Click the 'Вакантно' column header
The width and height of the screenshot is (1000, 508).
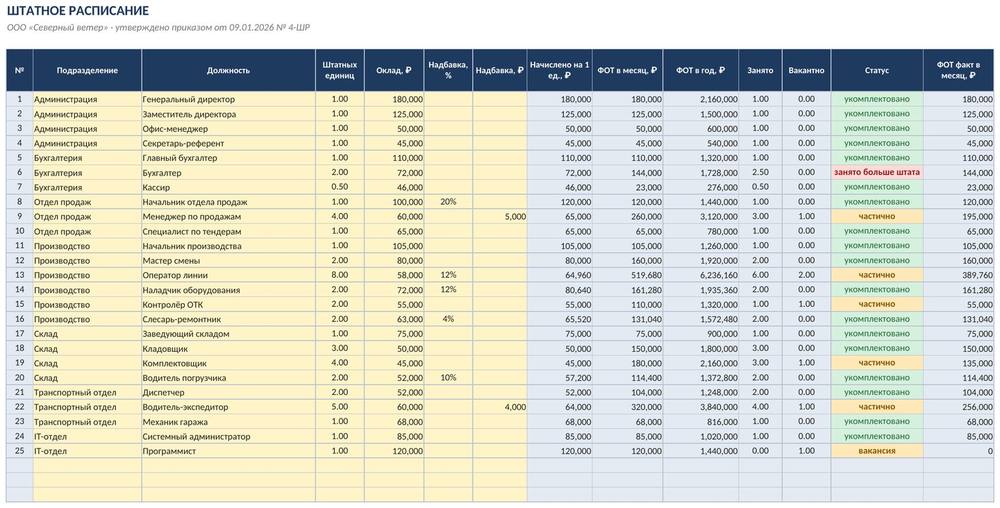click(806, 70)
